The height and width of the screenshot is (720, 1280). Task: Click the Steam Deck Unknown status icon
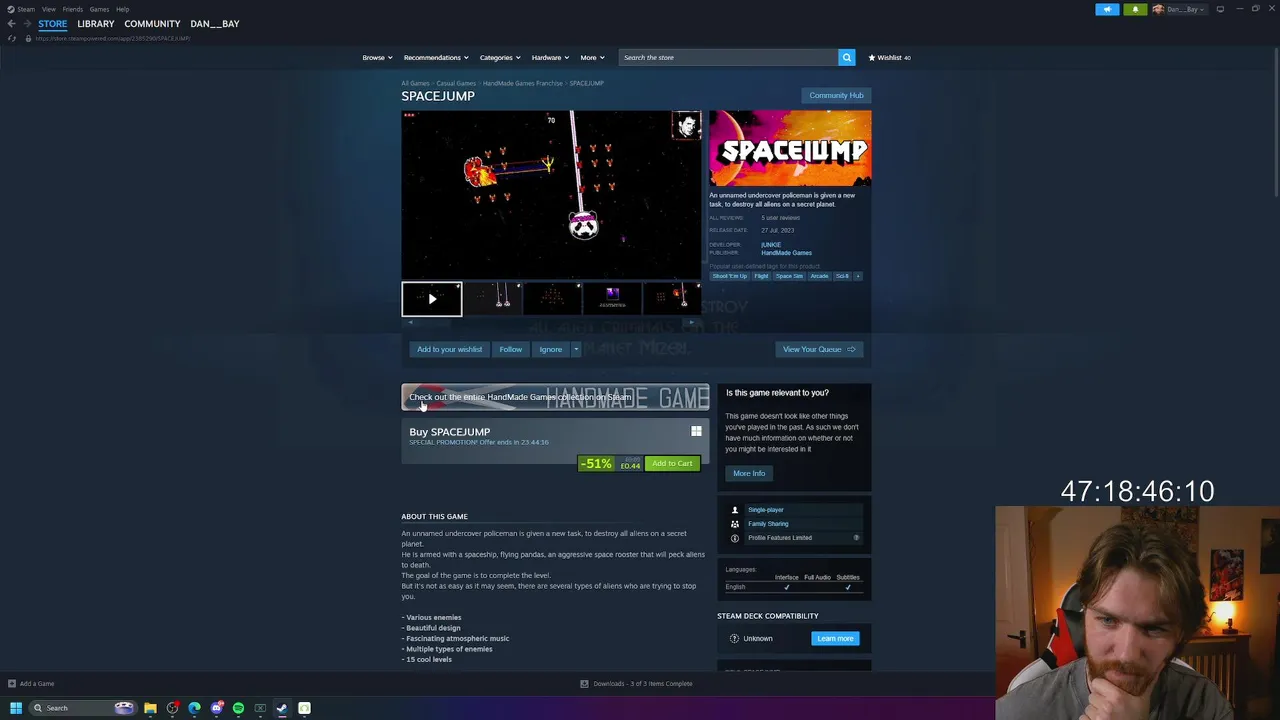(x=734, y=638)
